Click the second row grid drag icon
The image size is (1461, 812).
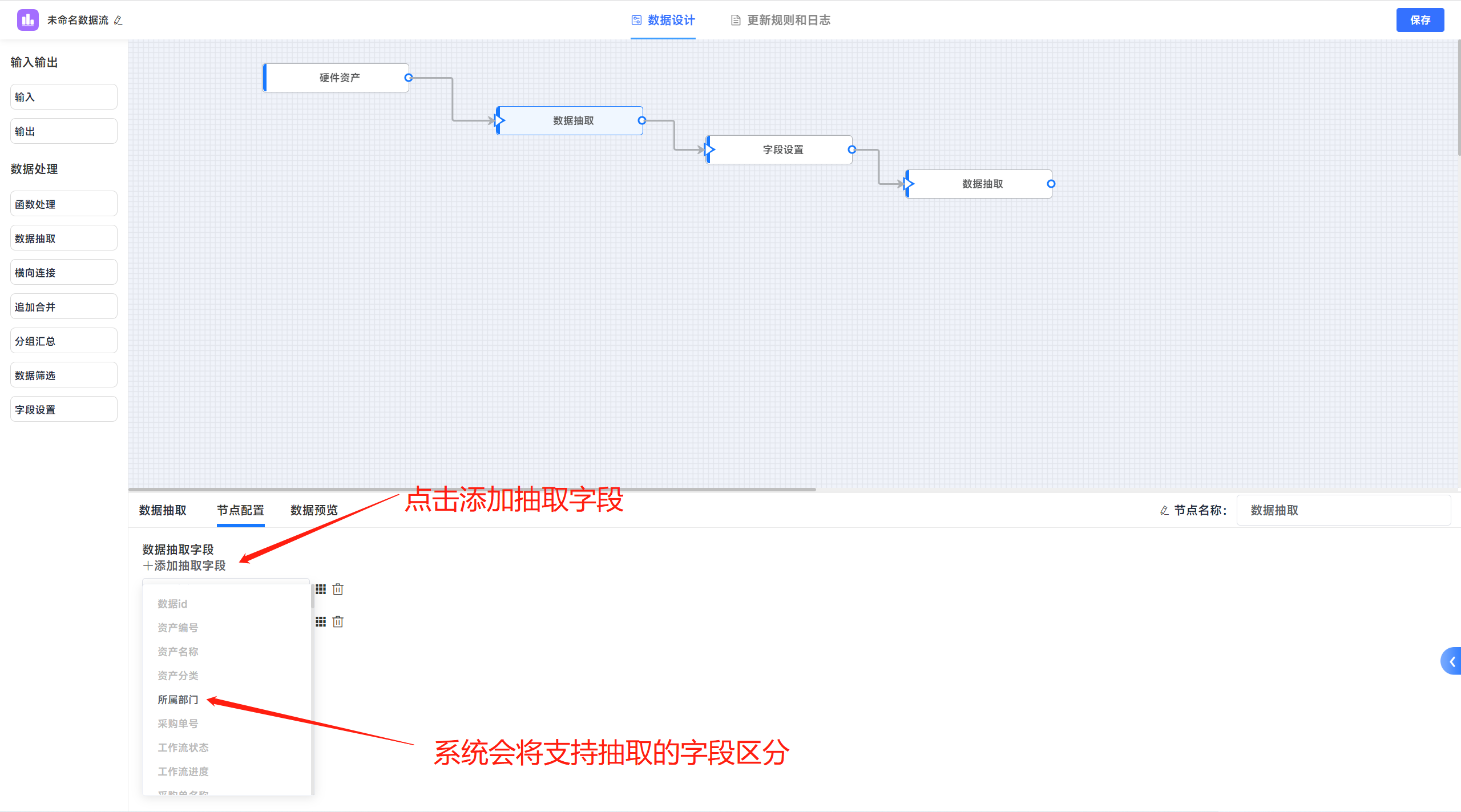[321, 621]
